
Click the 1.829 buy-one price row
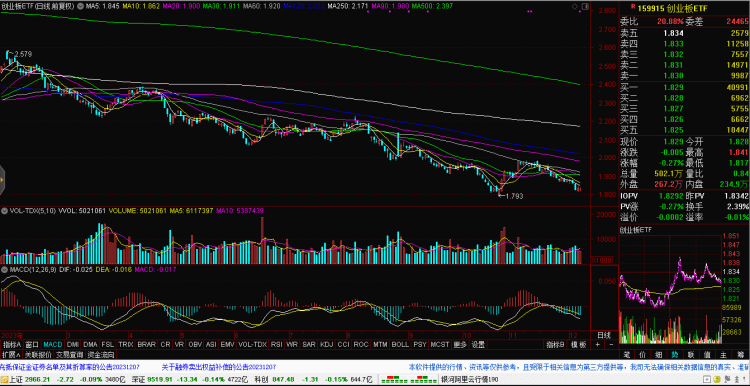click(x=684, y=88)
